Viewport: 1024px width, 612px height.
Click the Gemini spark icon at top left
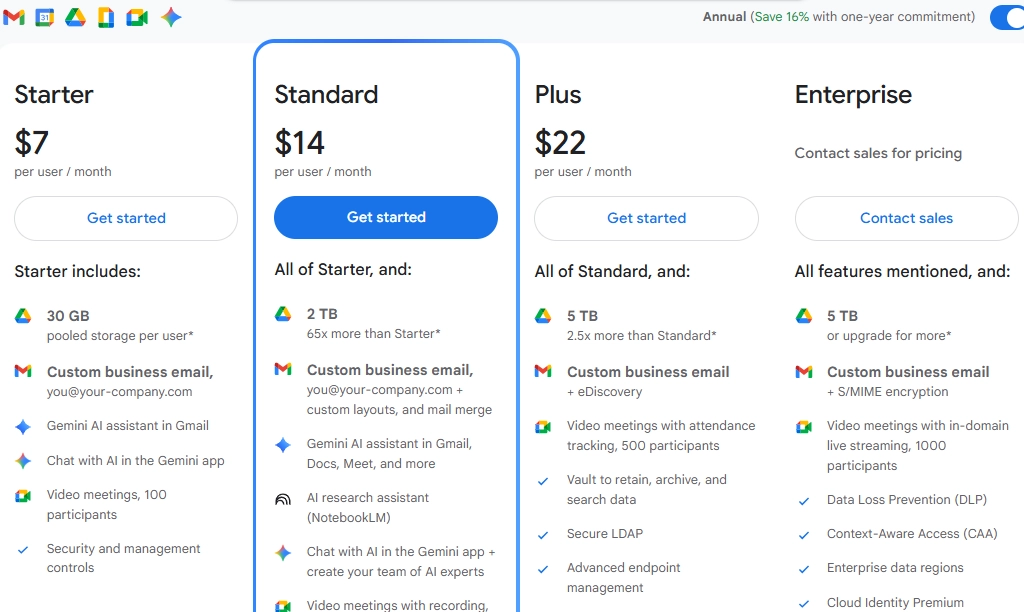(170, 17)
